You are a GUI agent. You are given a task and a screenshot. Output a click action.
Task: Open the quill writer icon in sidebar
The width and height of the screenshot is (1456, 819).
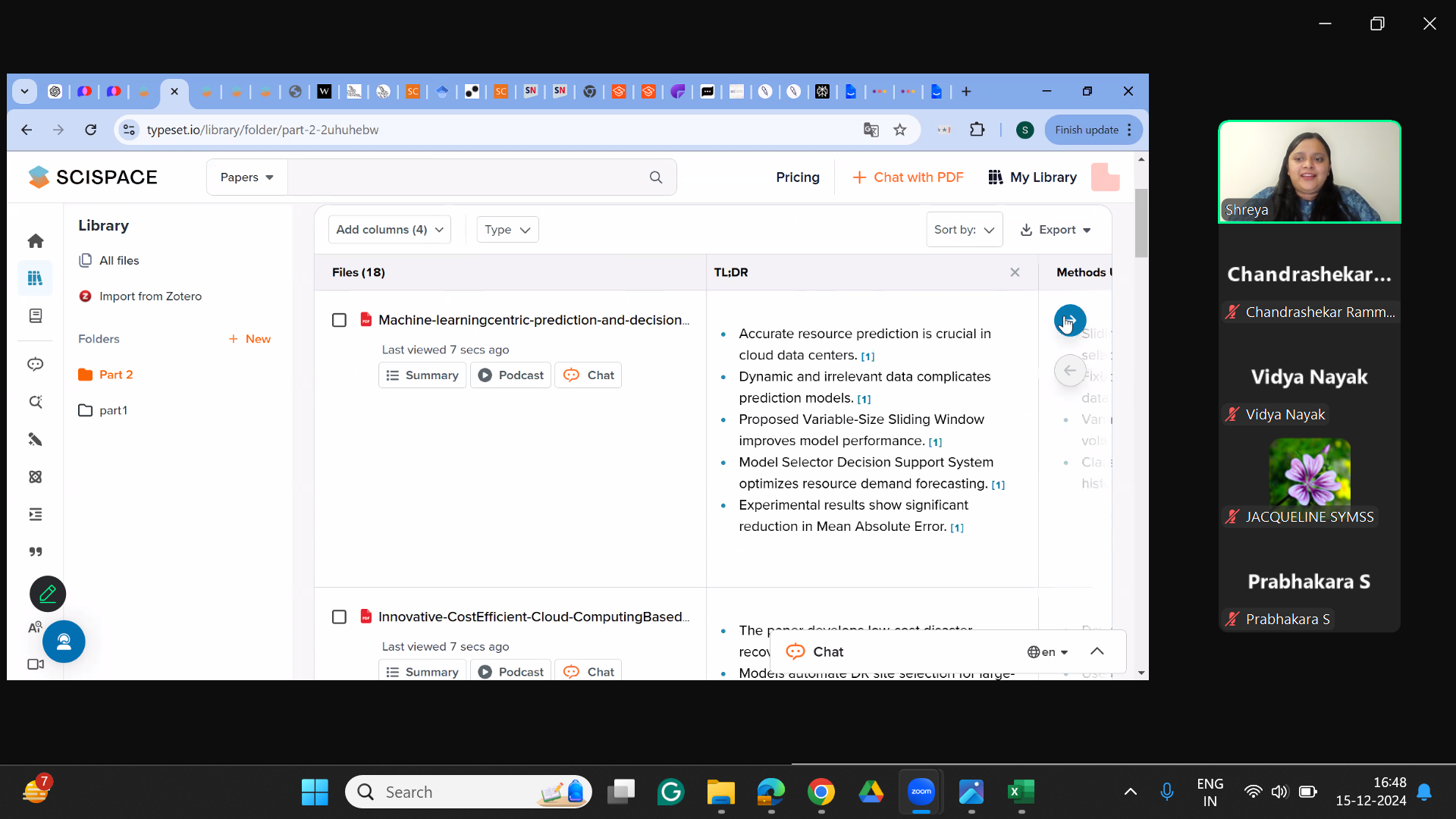[x=36, y=440]
